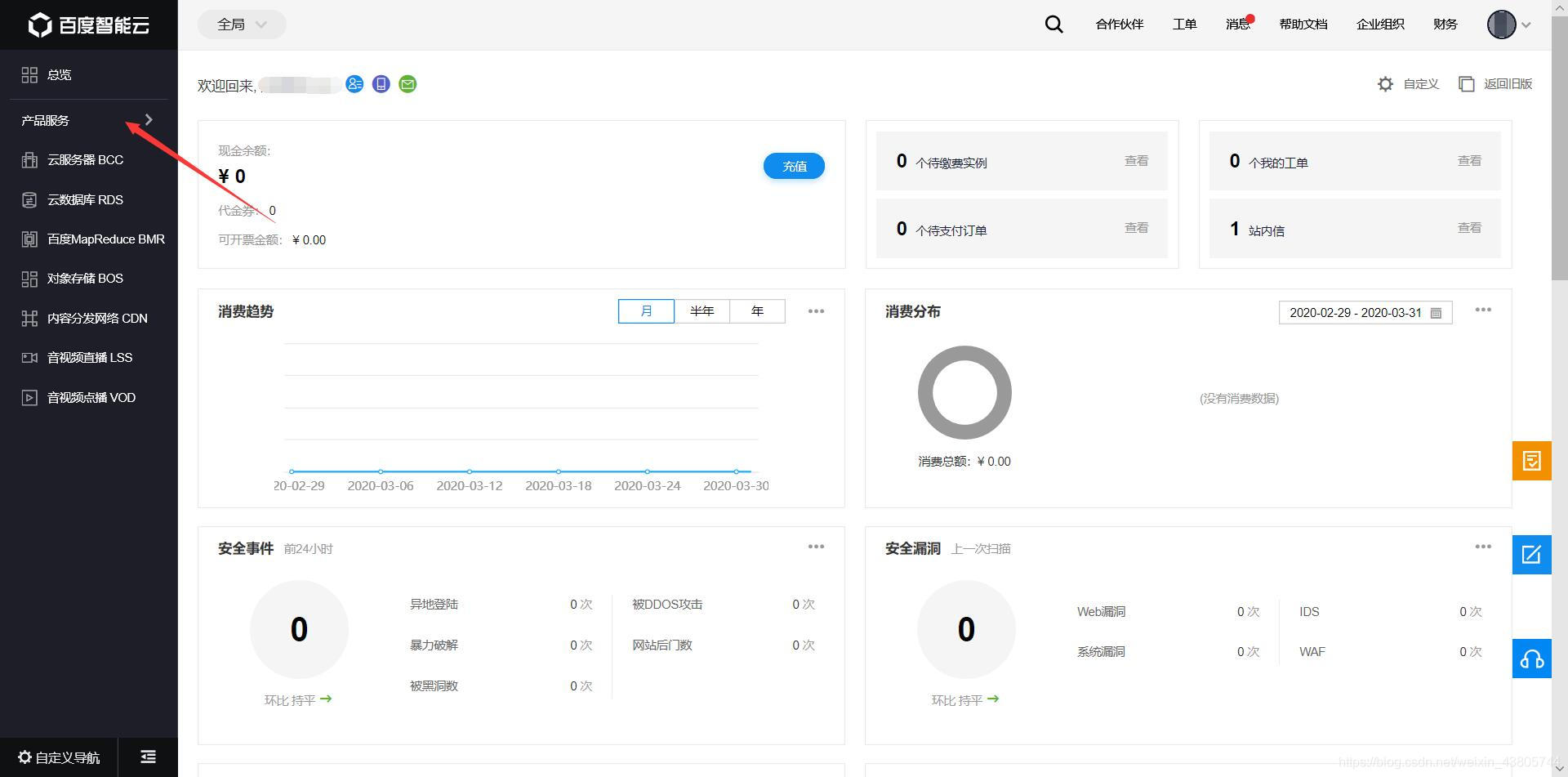Click the 返回旧版 copy icon
The height and width of the screenshot is (777, 1568).
(x=1467, y=84)
